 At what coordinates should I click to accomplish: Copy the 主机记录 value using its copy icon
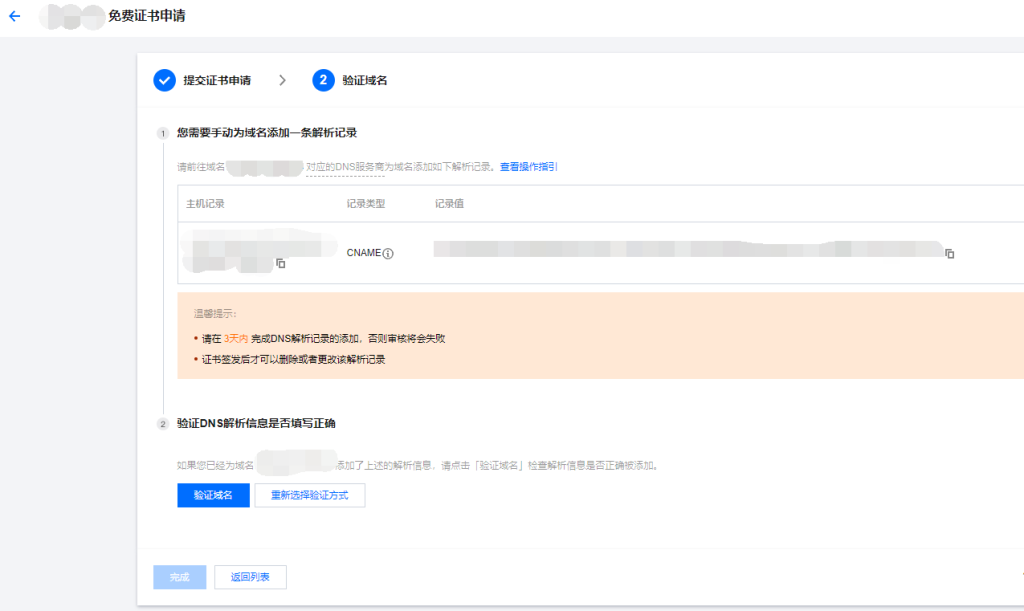[x=281, y=263]
